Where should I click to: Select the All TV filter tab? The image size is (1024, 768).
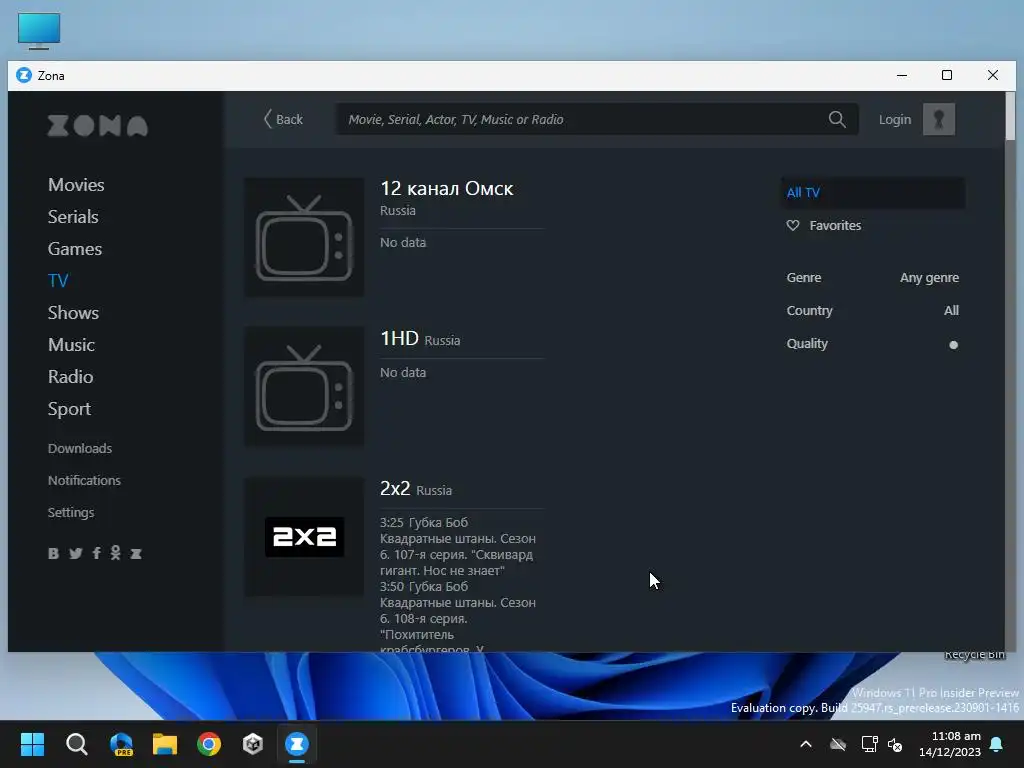click(x=872, y=193)
